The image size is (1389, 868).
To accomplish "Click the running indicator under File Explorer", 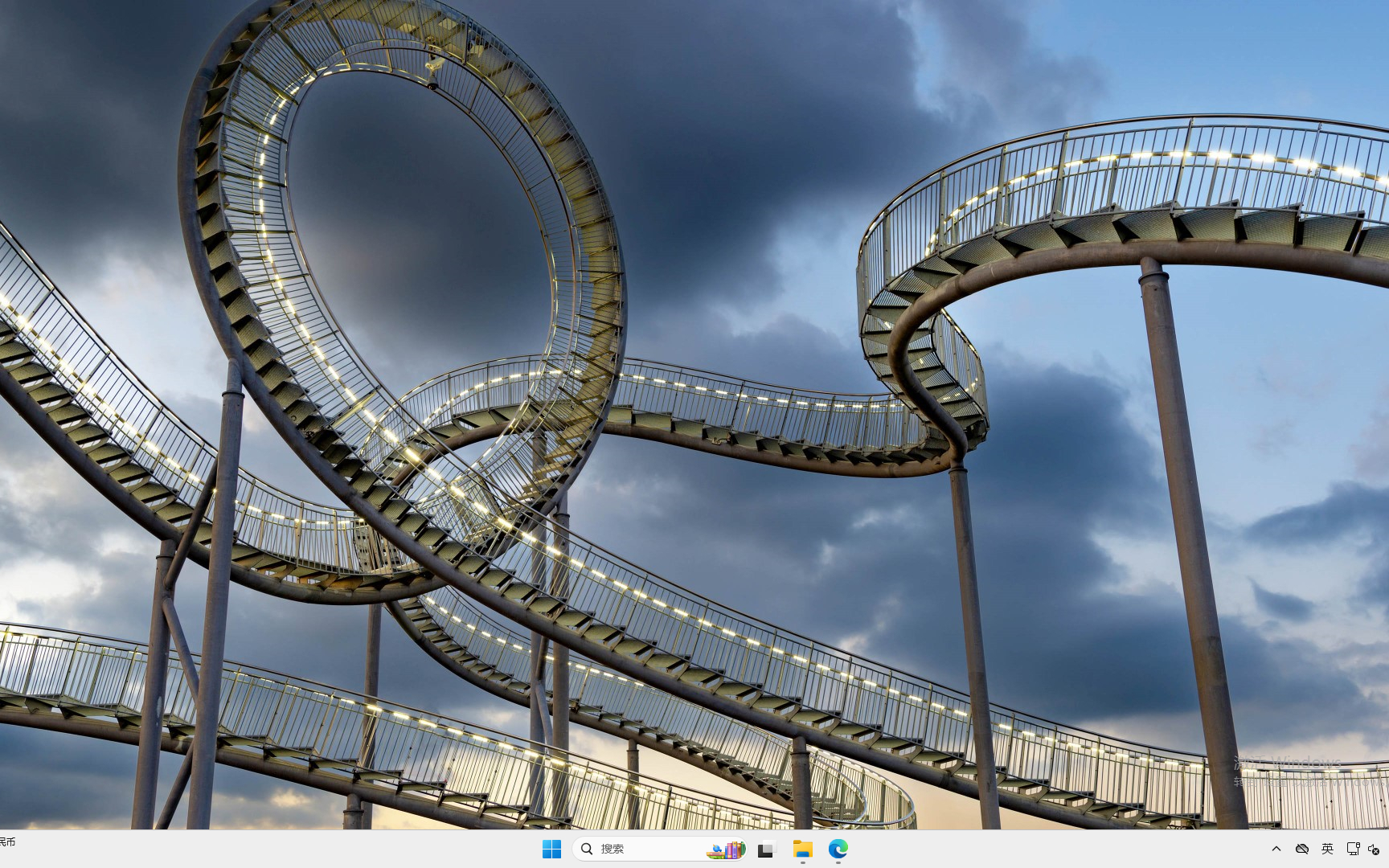I will click(x=802, y=862).
